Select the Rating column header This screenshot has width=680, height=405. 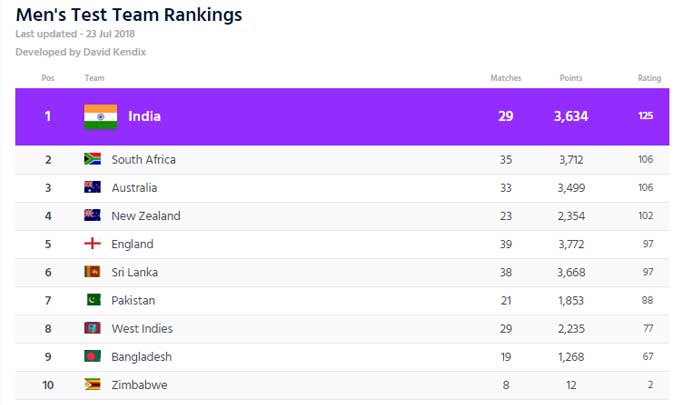pyautogui.click(x=649, y=78)
